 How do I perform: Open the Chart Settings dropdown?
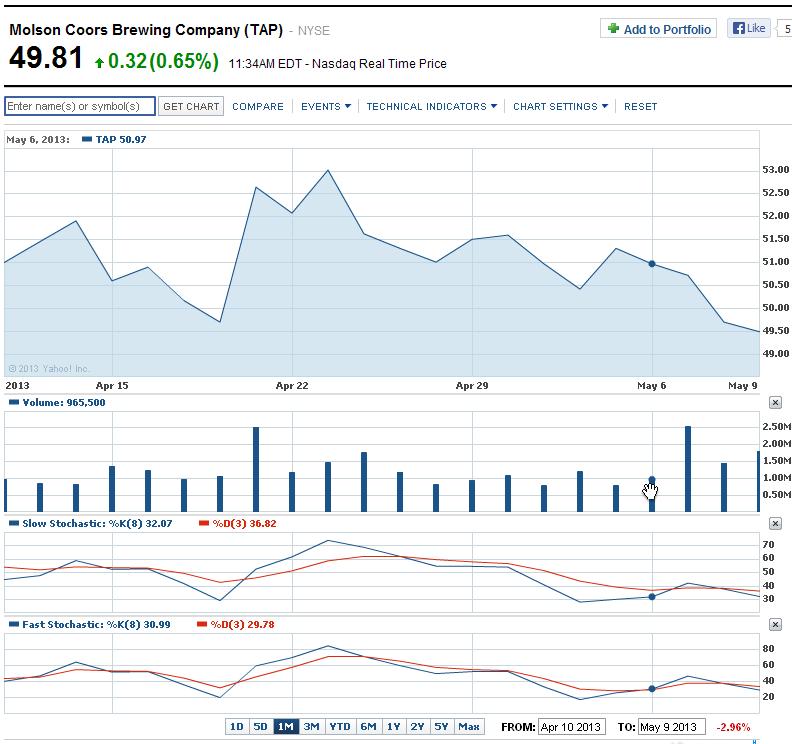coord(561,107)
